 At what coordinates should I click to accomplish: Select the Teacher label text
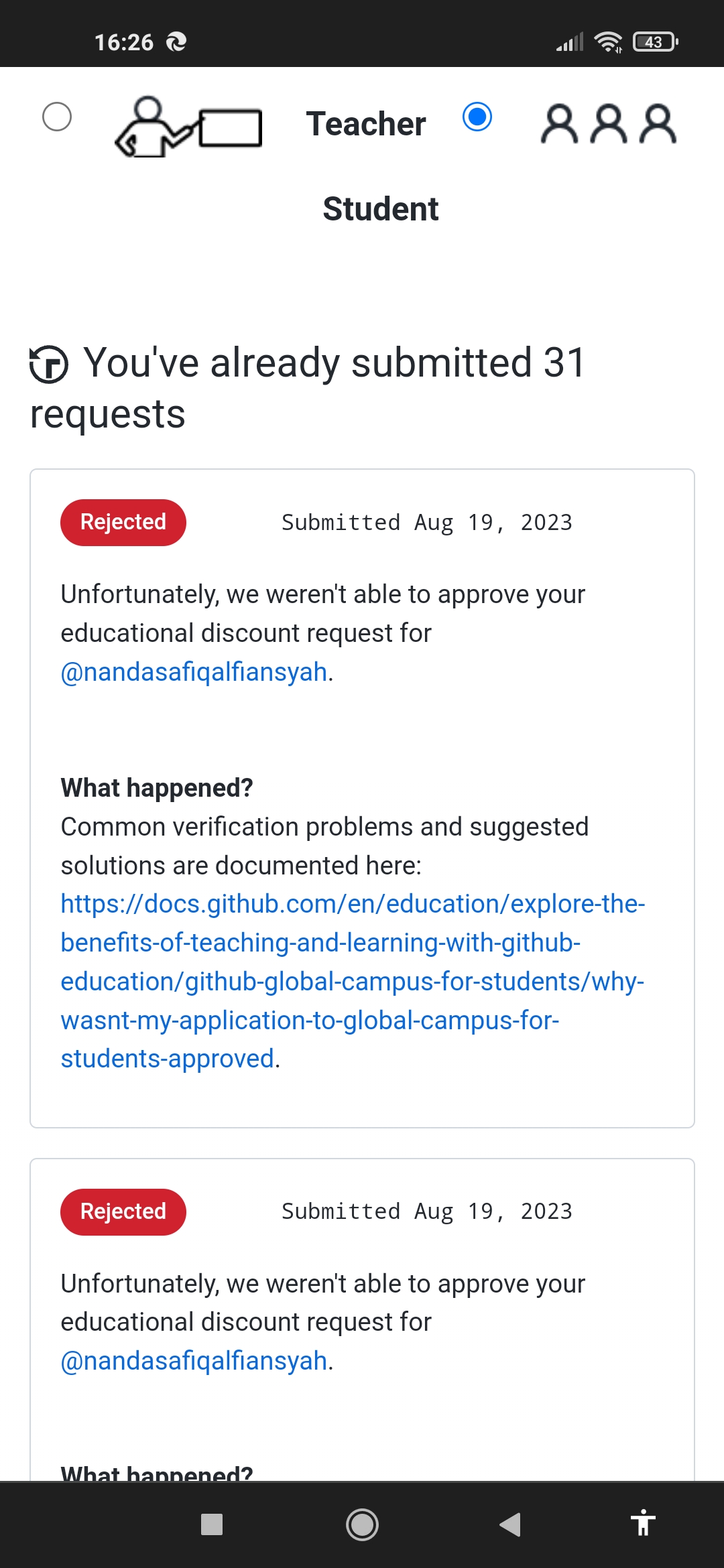(365, 123)
